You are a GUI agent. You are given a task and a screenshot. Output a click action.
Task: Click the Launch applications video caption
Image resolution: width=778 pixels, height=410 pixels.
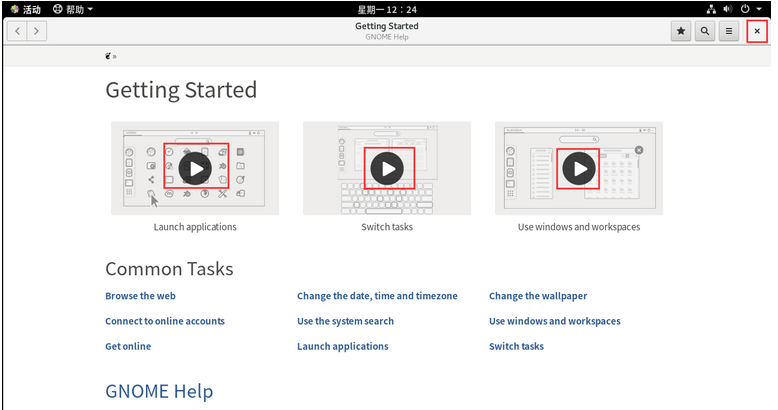pyautogui.click(x=195, y=227)
